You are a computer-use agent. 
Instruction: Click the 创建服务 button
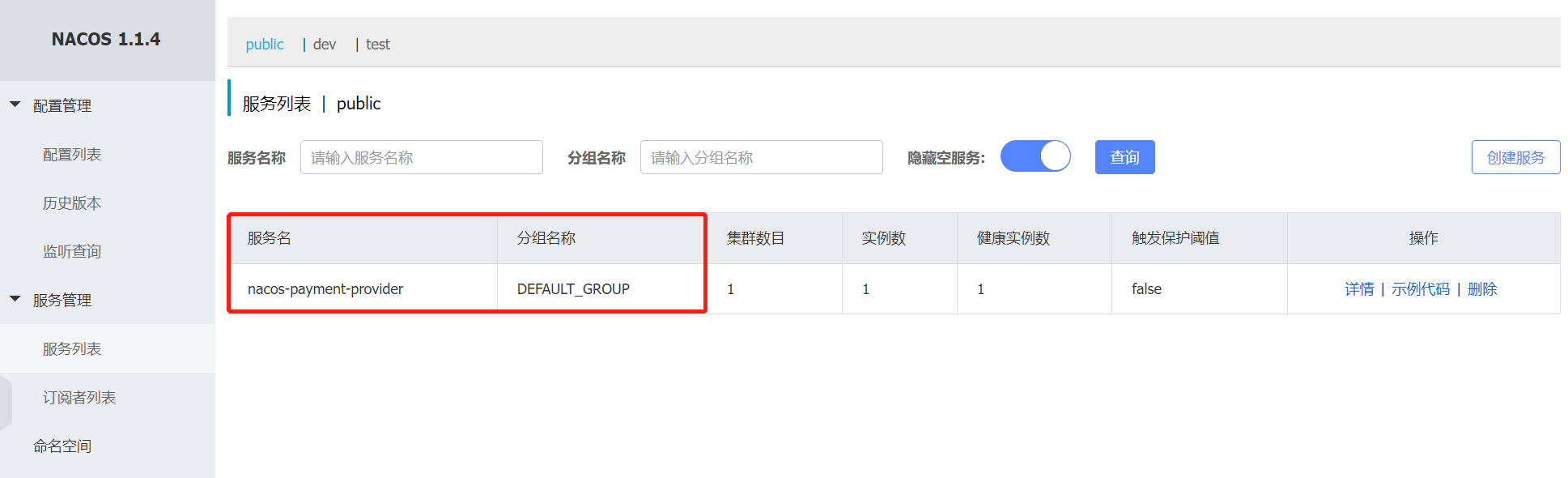pos(1515,157)
